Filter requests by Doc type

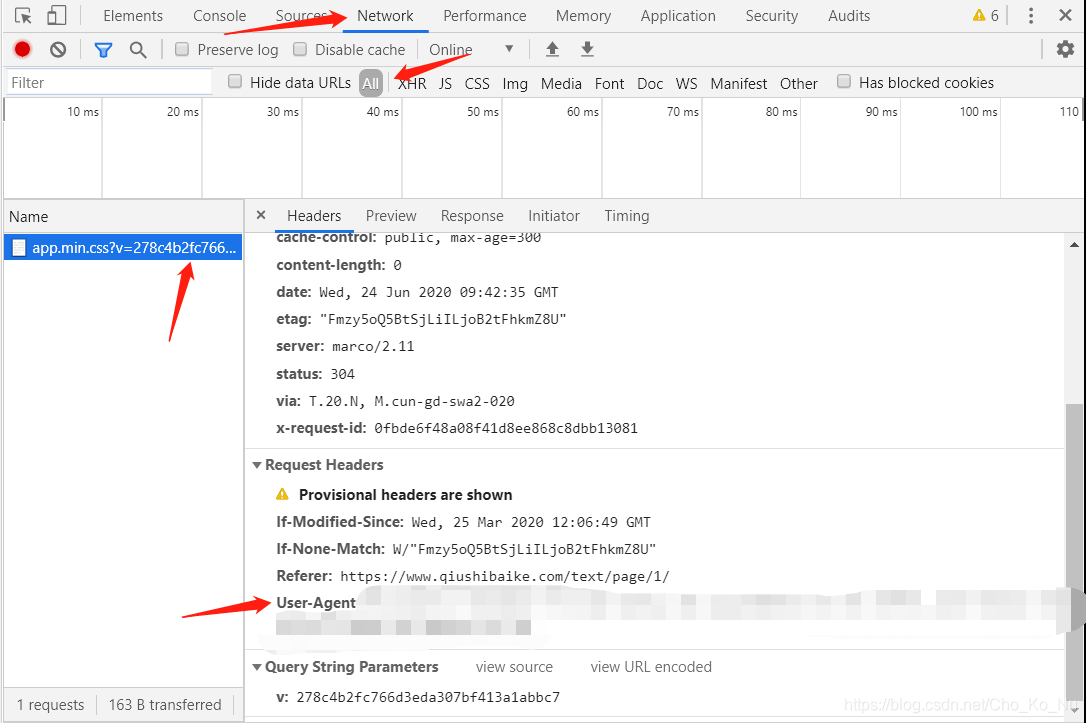[650, 84]
